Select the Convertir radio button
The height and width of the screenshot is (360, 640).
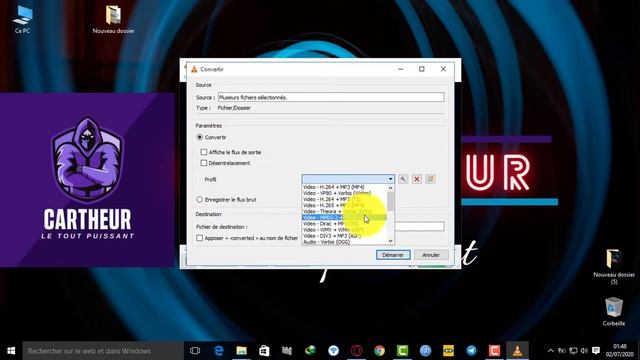[x=200, y=138]
